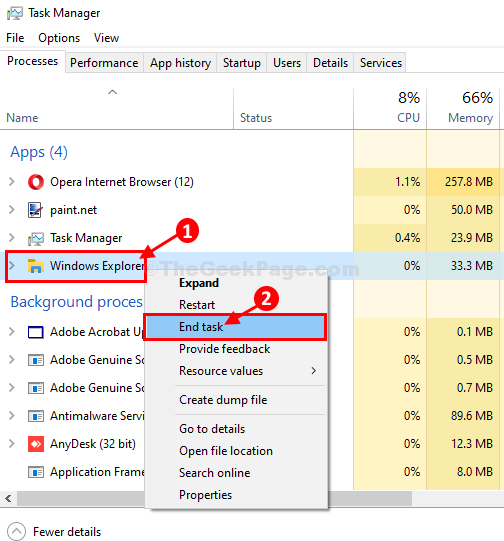Click the horizontal scrollbar left arrow
This screenshot has height=541, width=504.
pos(8,498)
